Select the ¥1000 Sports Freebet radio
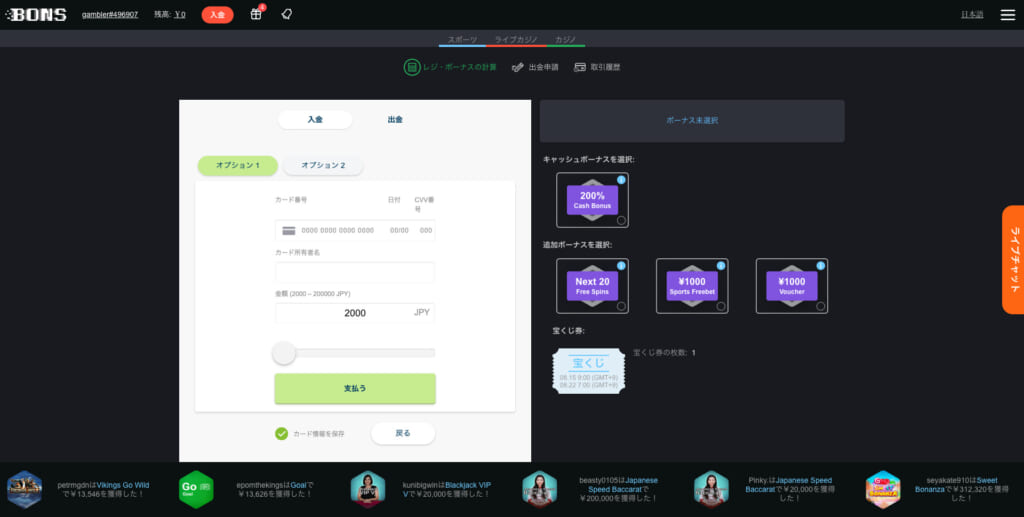 tap(721, 306)
